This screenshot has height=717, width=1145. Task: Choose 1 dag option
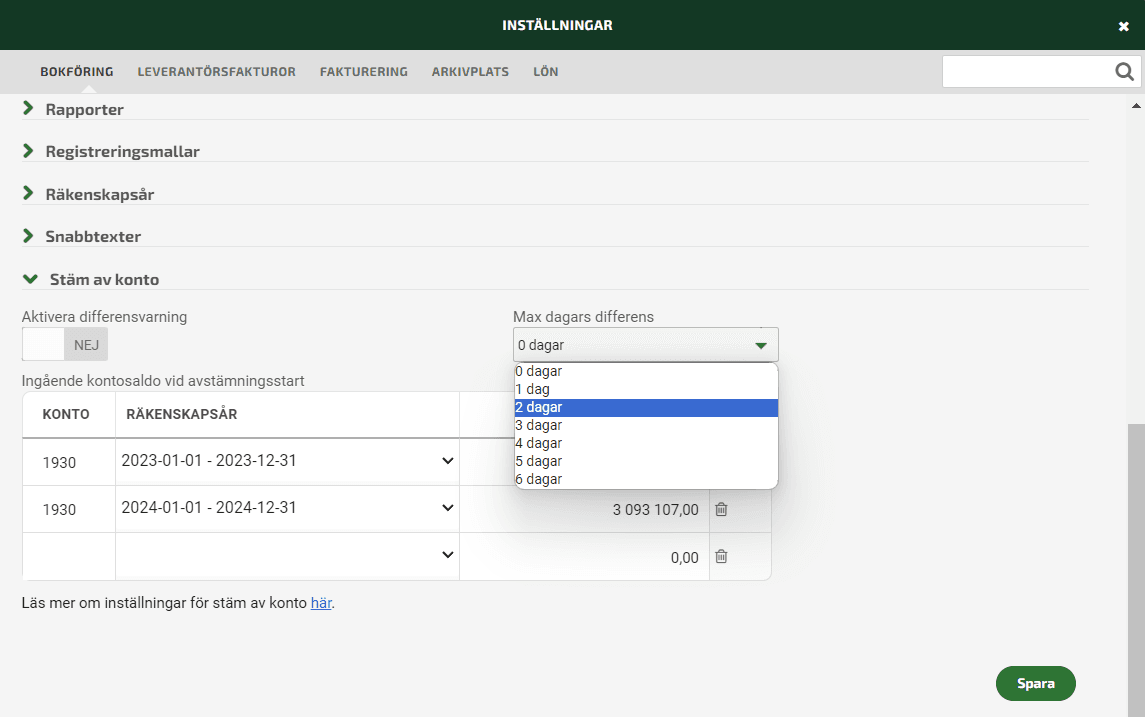click(646, 389)
